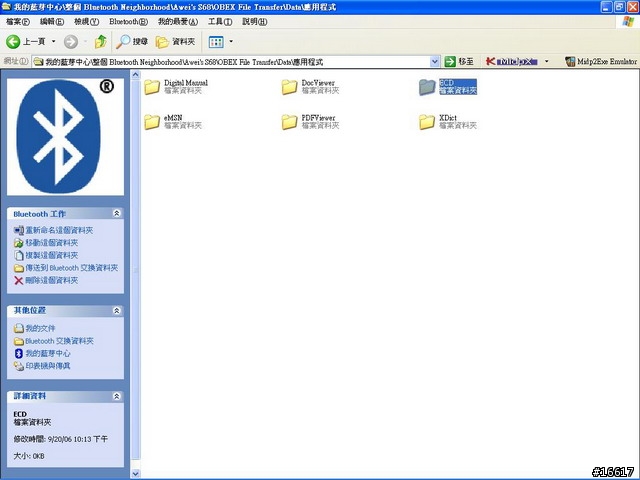Expand the Views dropdown arrow
The image size is (640, 480).
[231, 41]
